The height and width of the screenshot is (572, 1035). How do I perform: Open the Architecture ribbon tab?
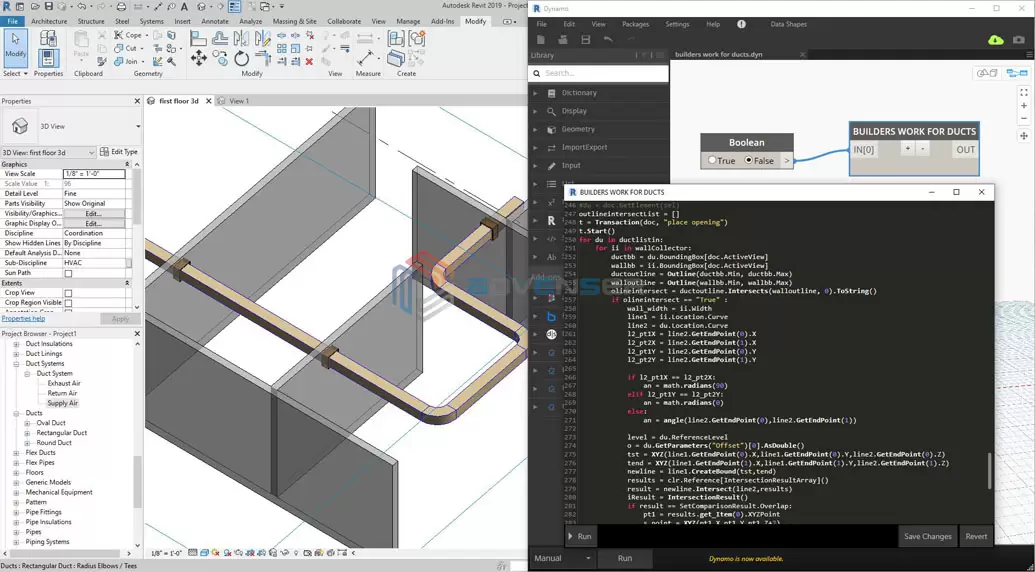click(x=49, y=21)
